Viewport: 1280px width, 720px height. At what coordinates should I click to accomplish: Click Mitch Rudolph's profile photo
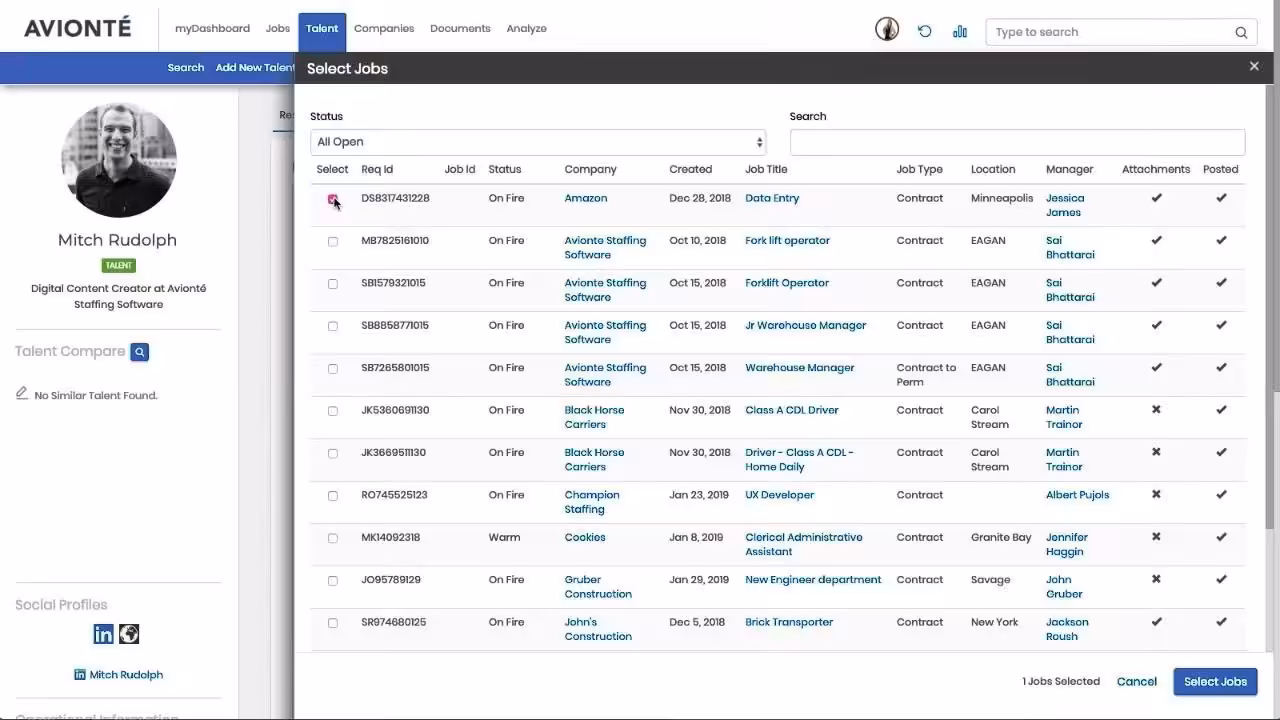pos(119,160)
